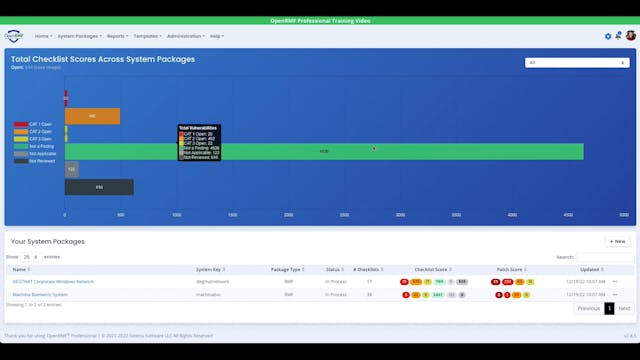Open actions ellipsis for Biometric System row
The width and height of the screenshot is (640, 360).
[x=615, y=295]
